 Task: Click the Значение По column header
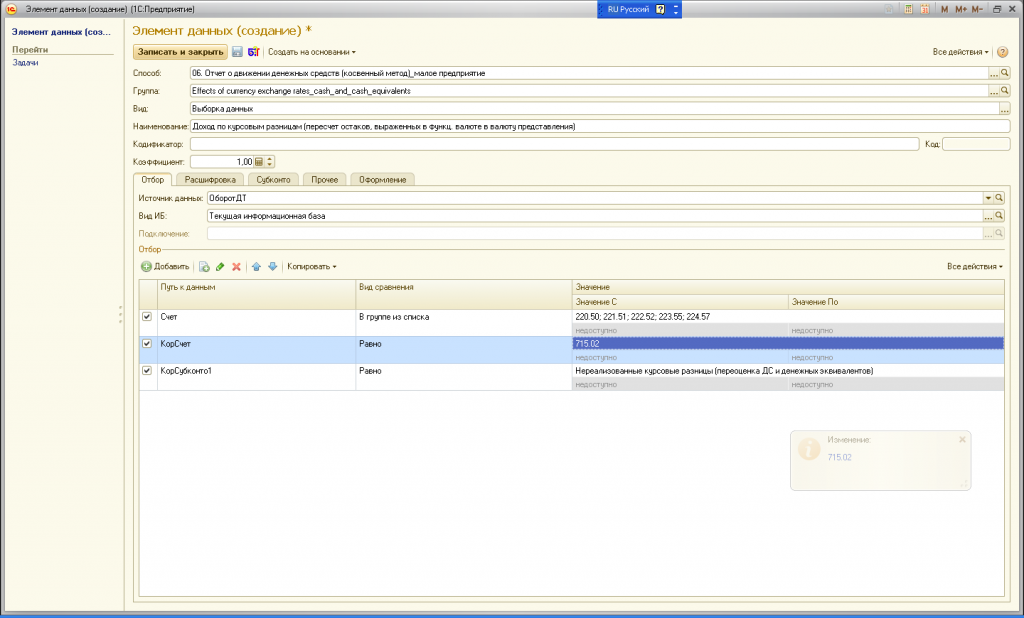click(x=896, y=302)
